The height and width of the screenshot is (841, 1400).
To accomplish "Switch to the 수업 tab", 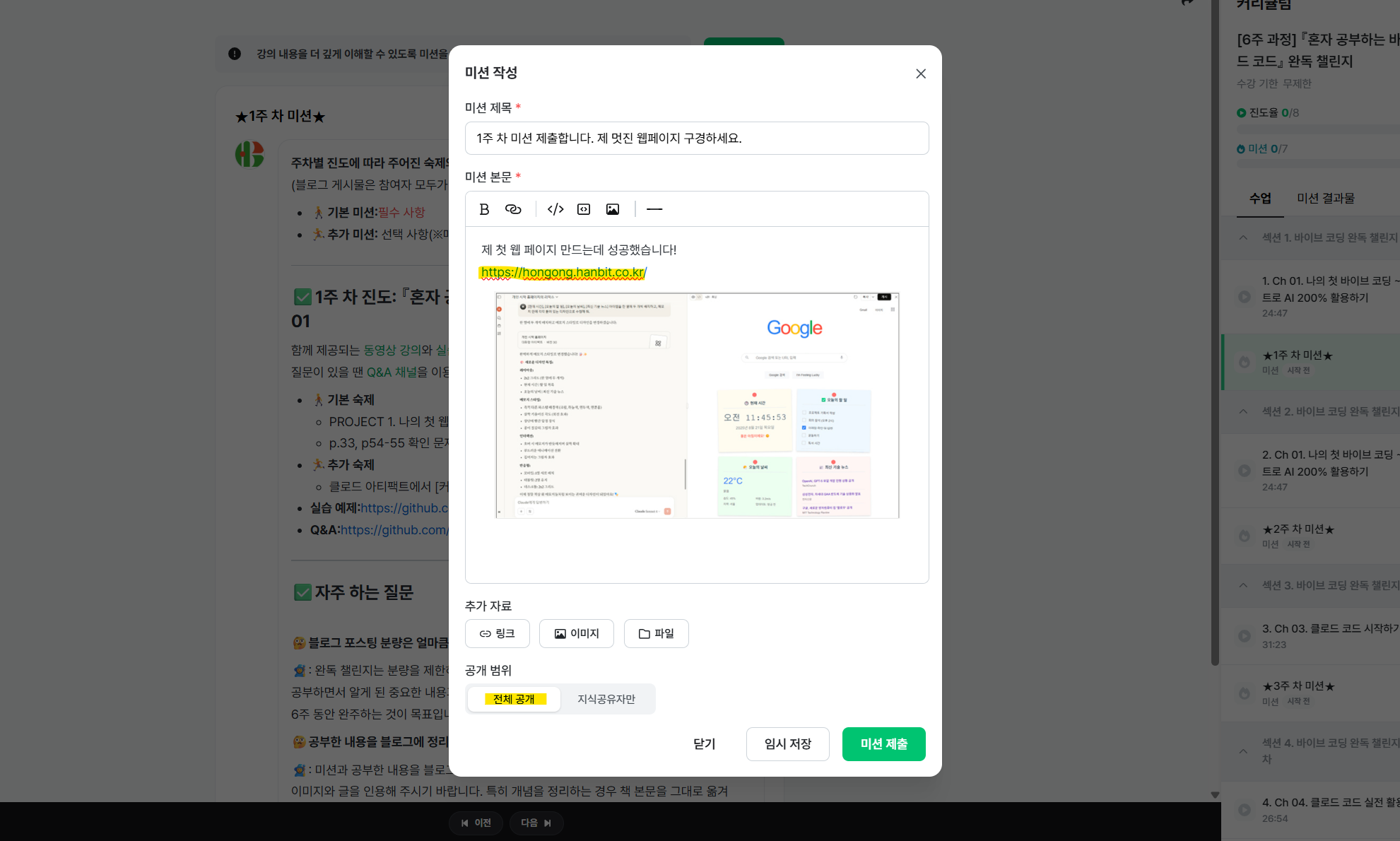I will tap(1259, 199).
